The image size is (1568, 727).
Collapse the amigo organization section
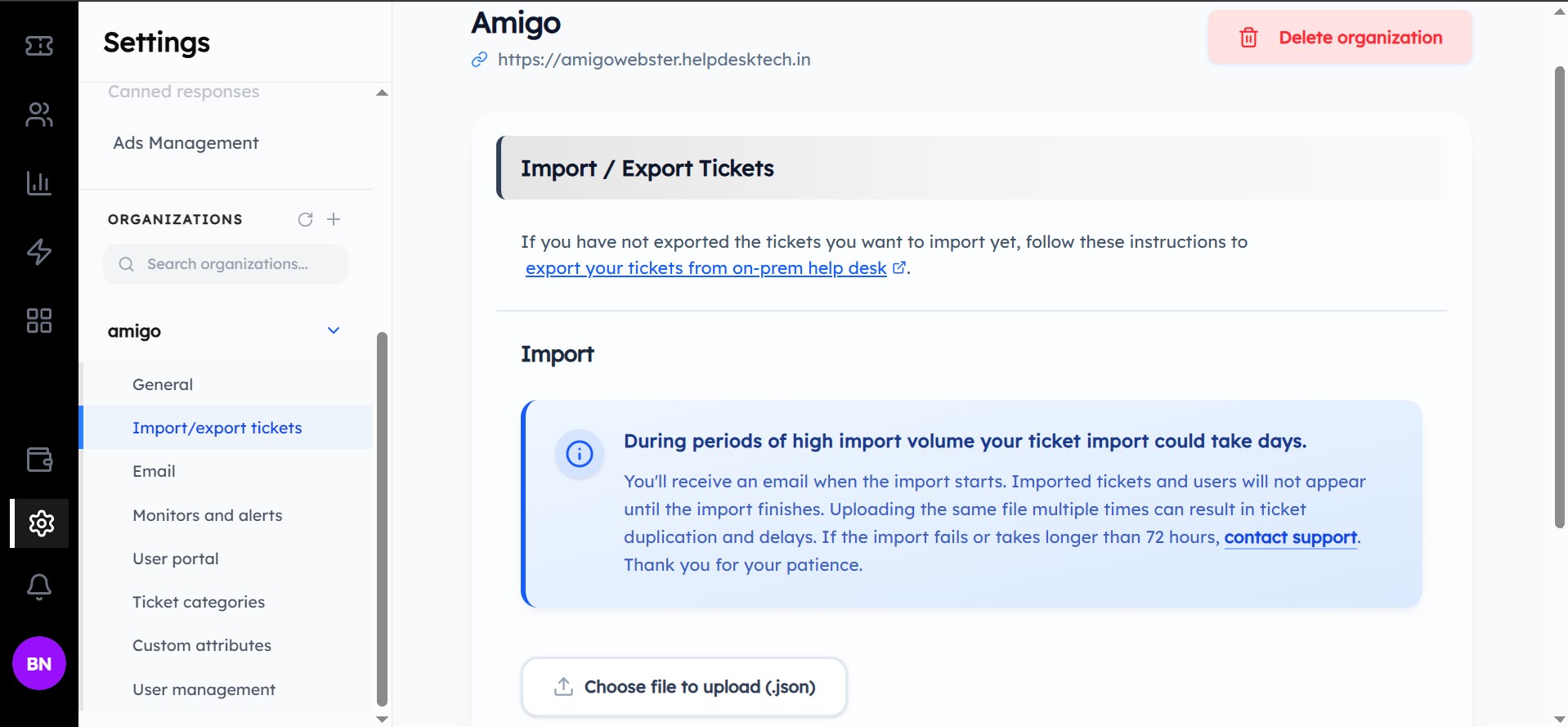pyautogui.click(x=333, y=330)
